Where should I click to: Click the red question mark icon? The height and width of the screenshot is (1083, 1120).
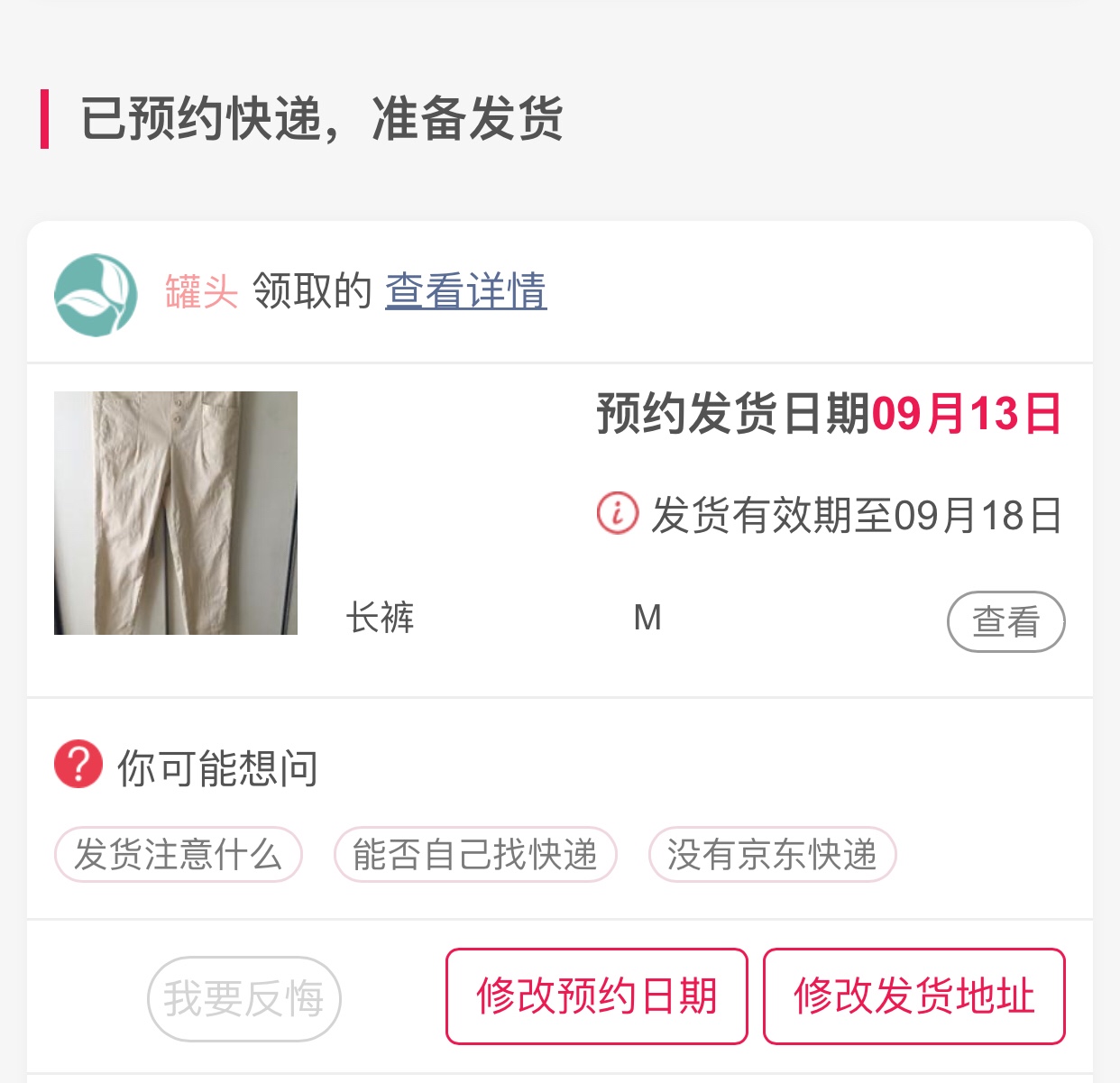(78, 765)
